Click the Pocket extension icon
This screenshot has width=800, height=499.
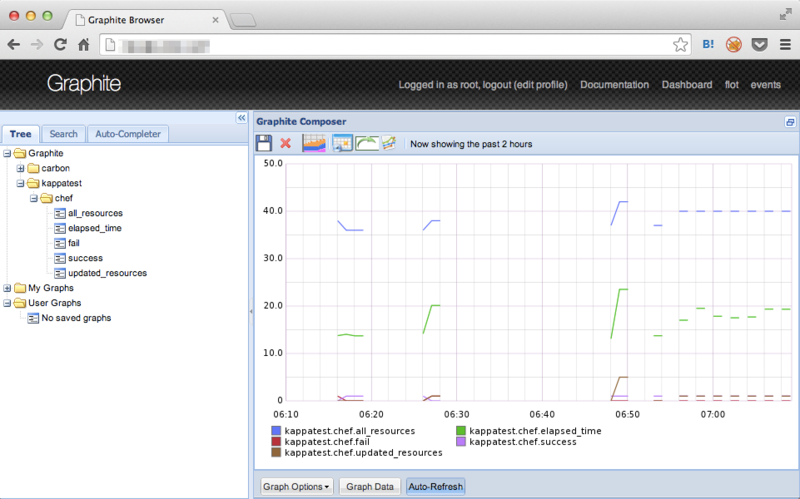coord(759,45)
